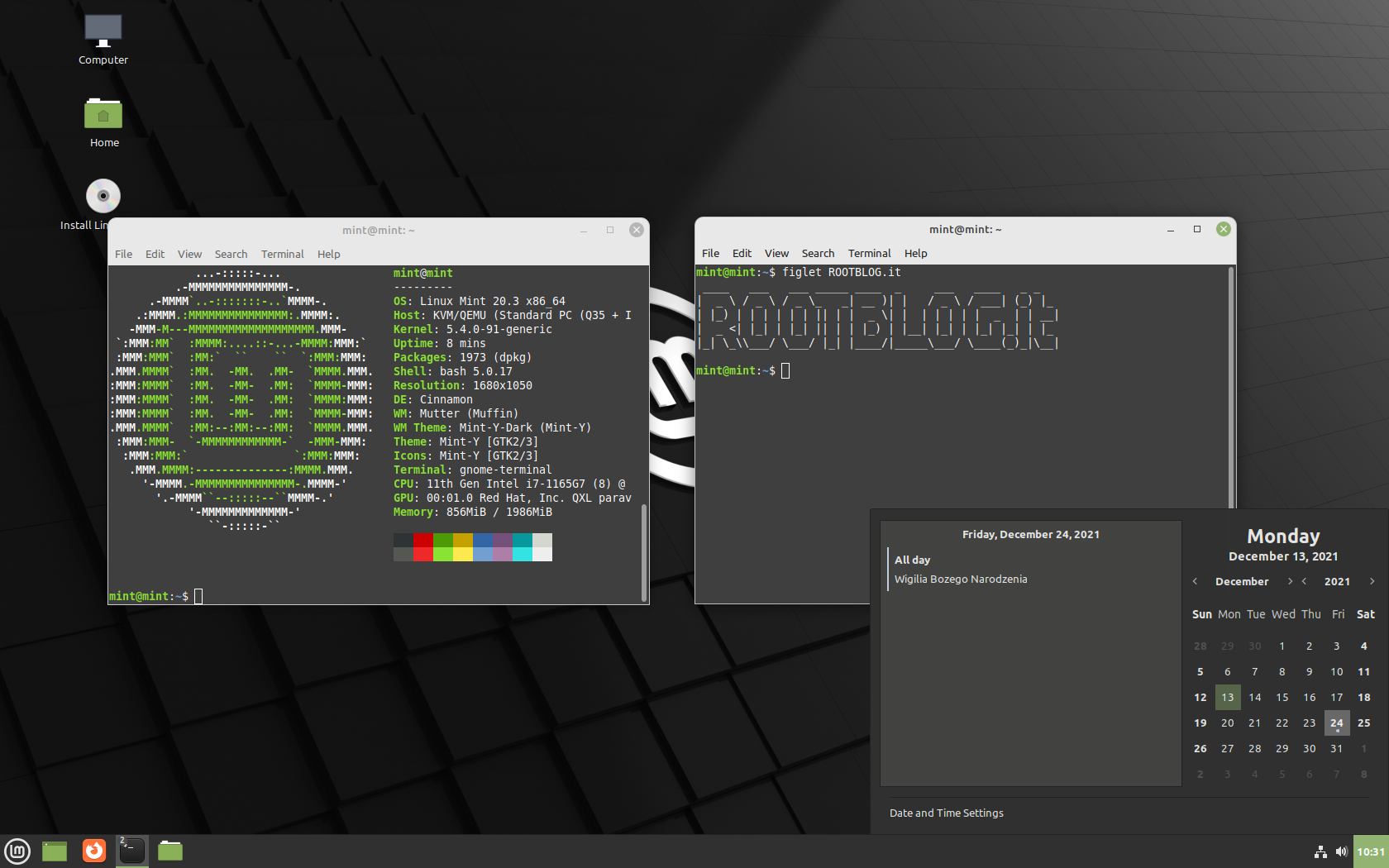Go back to year 2020 with left chevron

click(1304, 581)
